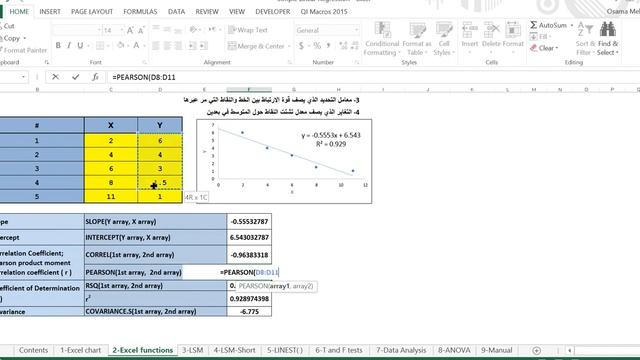Switch to the PAGE LAYOUT ribbon tab
Screen dimensions: 640x360
pos(92,11)
